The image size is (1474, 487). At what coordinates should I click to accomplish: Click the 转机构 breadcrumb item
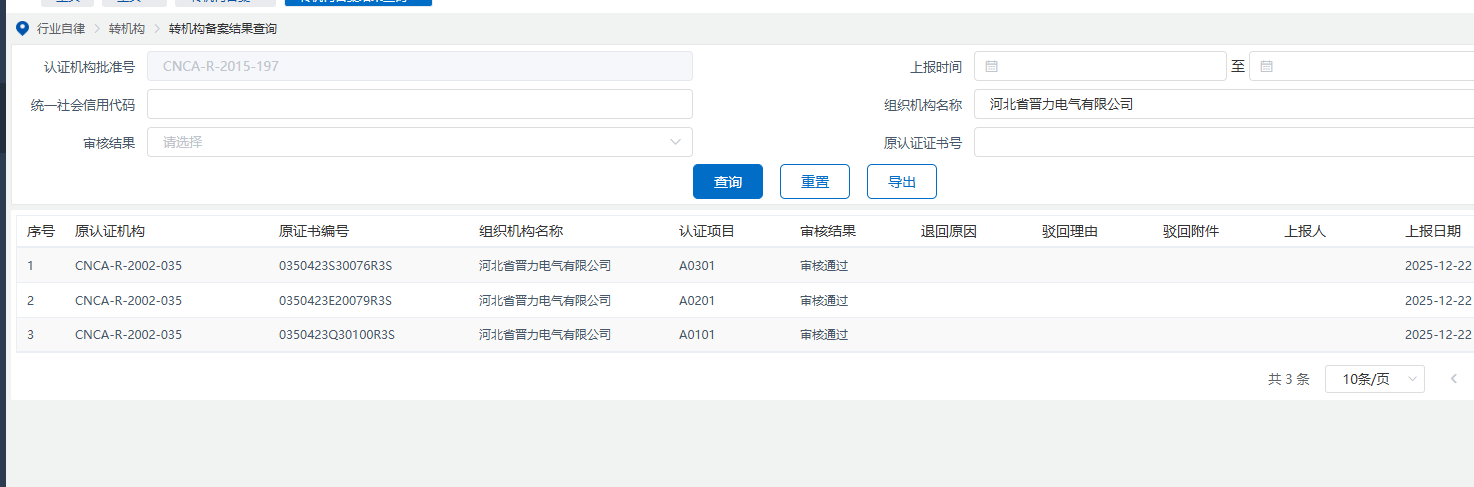(127, 29)
